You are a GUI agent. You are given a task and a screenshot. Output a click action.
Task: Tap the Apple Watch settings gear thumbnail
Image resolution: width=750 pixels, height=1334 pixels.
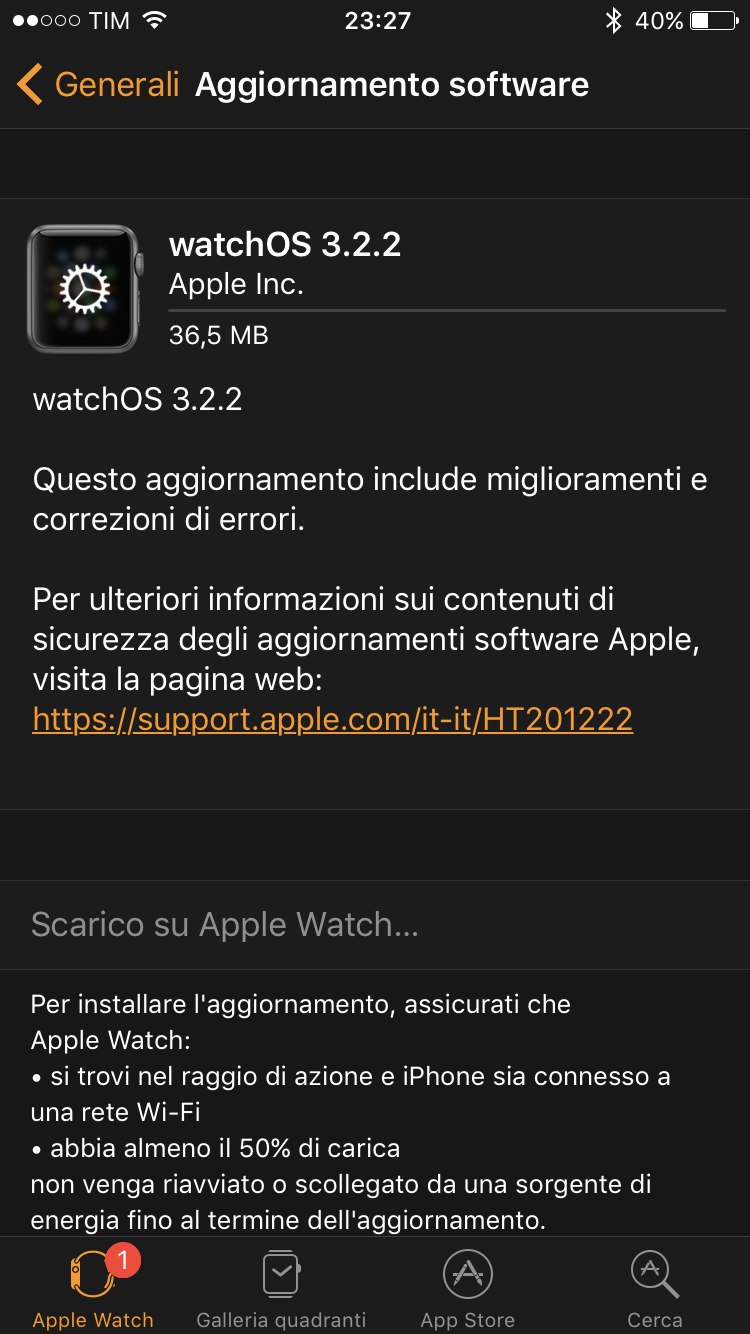(x=84, y=289)
